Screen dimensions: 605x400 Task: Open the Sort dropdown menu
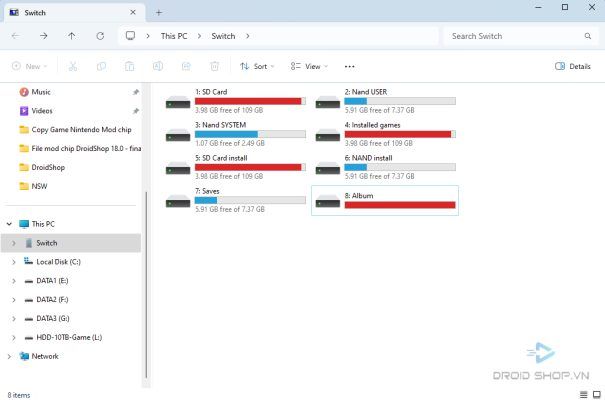click(257, 66)
